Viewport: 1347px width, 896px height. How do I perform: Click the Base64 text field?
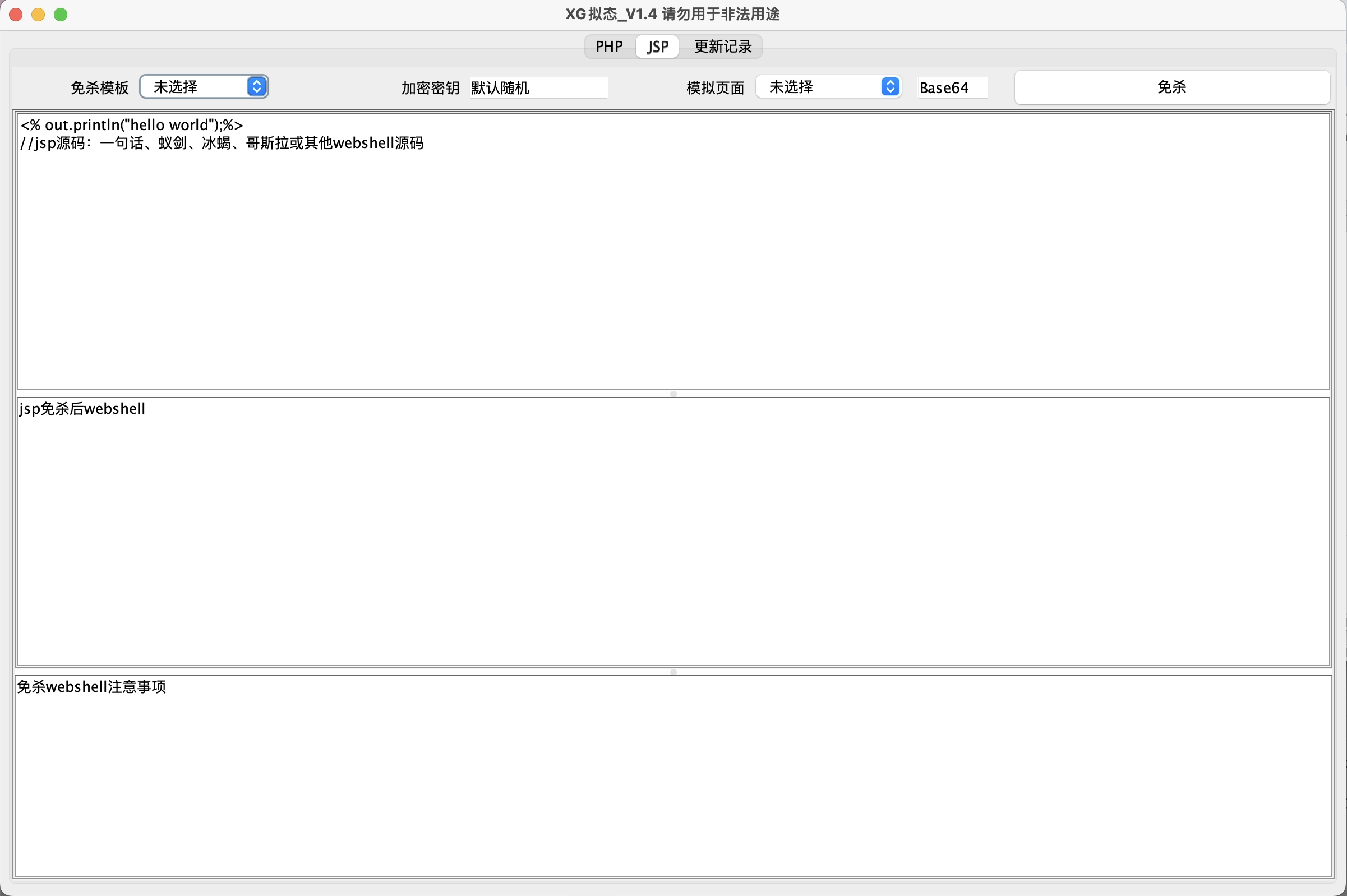952,88
